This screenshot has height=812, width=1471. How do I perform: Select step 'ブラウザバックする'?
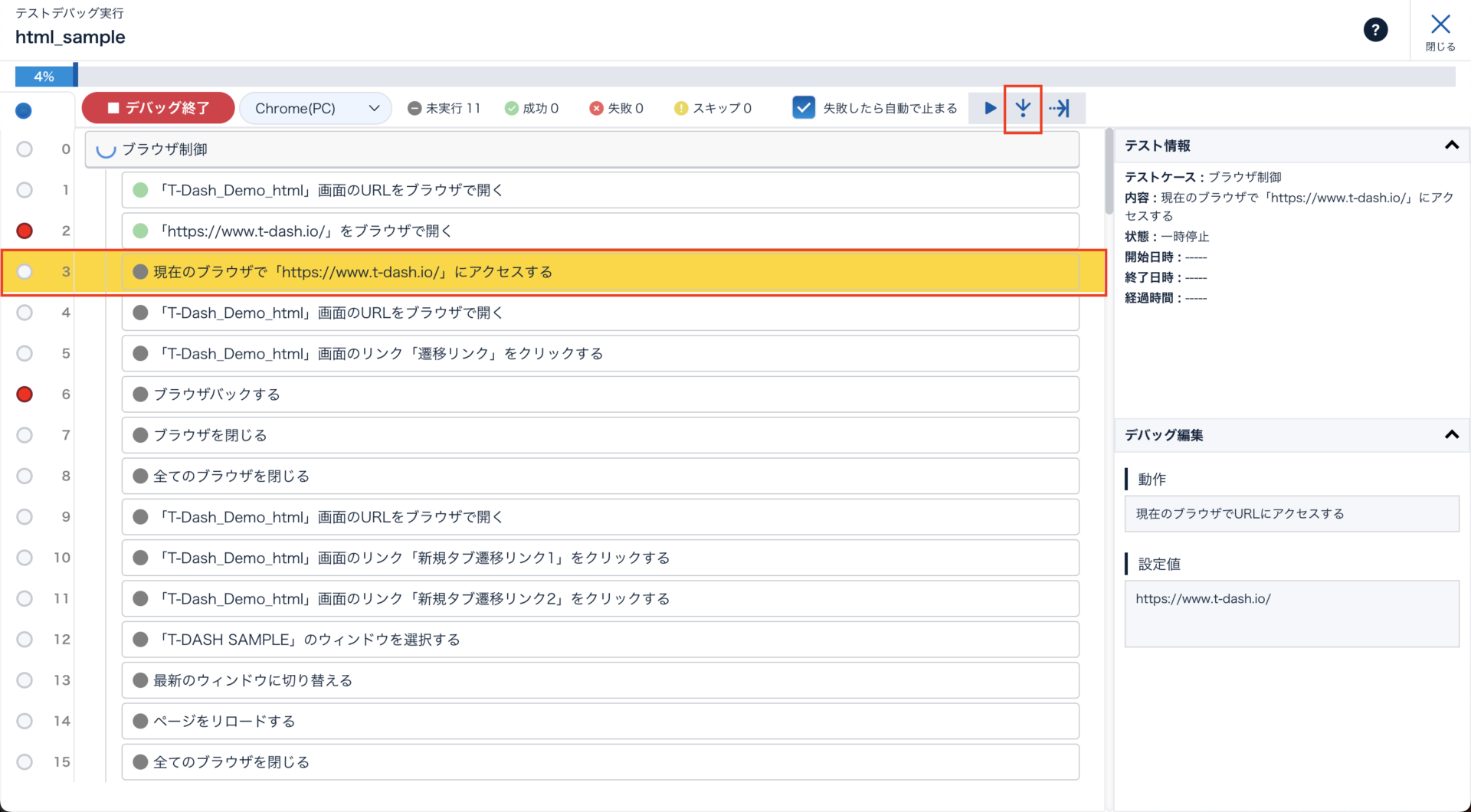tap(599, 395)
